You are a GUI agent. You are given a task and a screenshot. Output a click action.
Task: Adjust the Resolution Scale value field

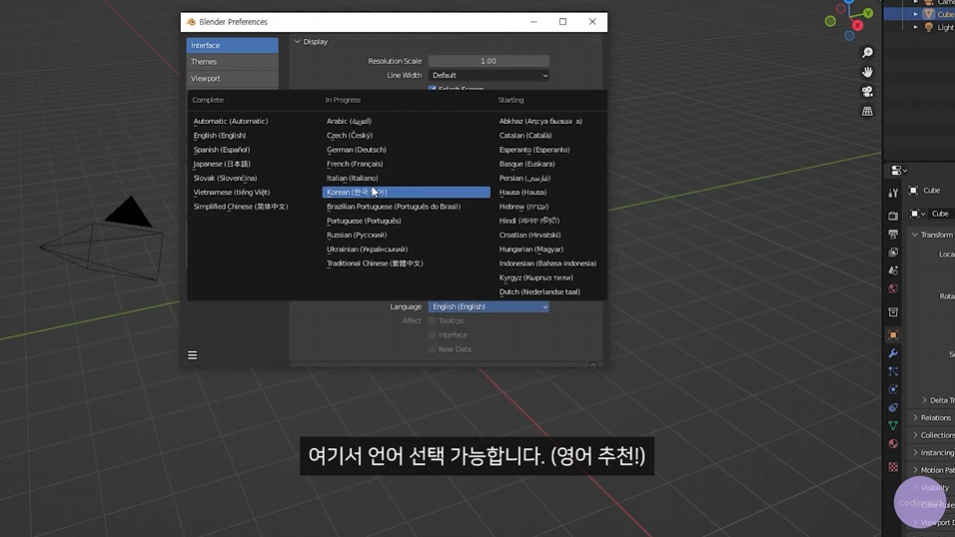(488, 61)
